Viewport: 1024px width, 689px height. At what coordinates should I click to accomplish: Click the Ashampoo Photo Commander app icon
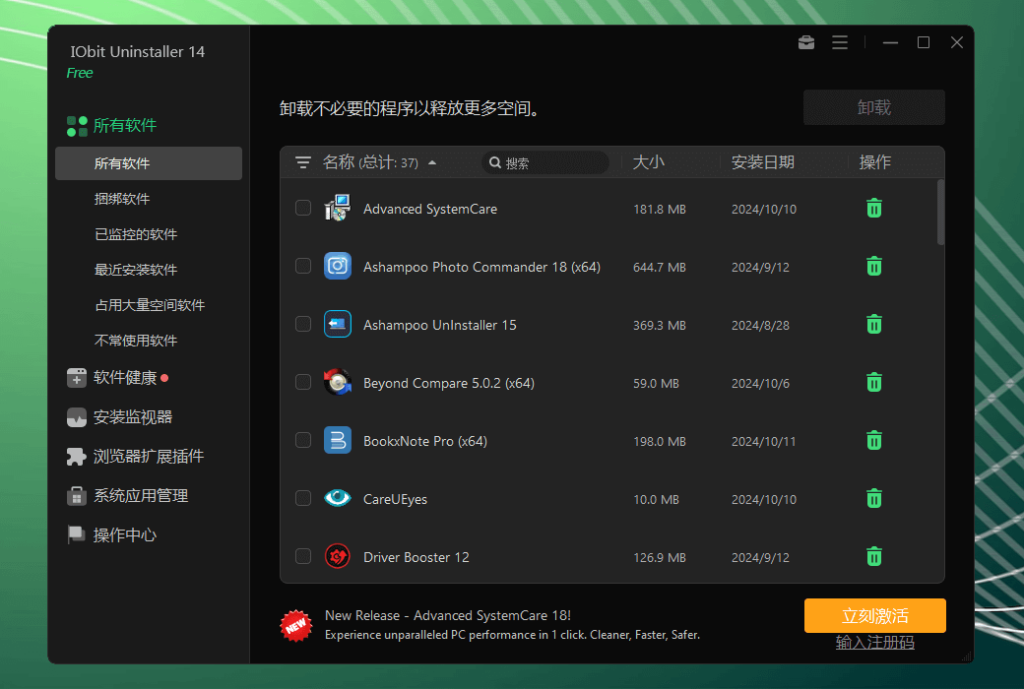[338, 266]
